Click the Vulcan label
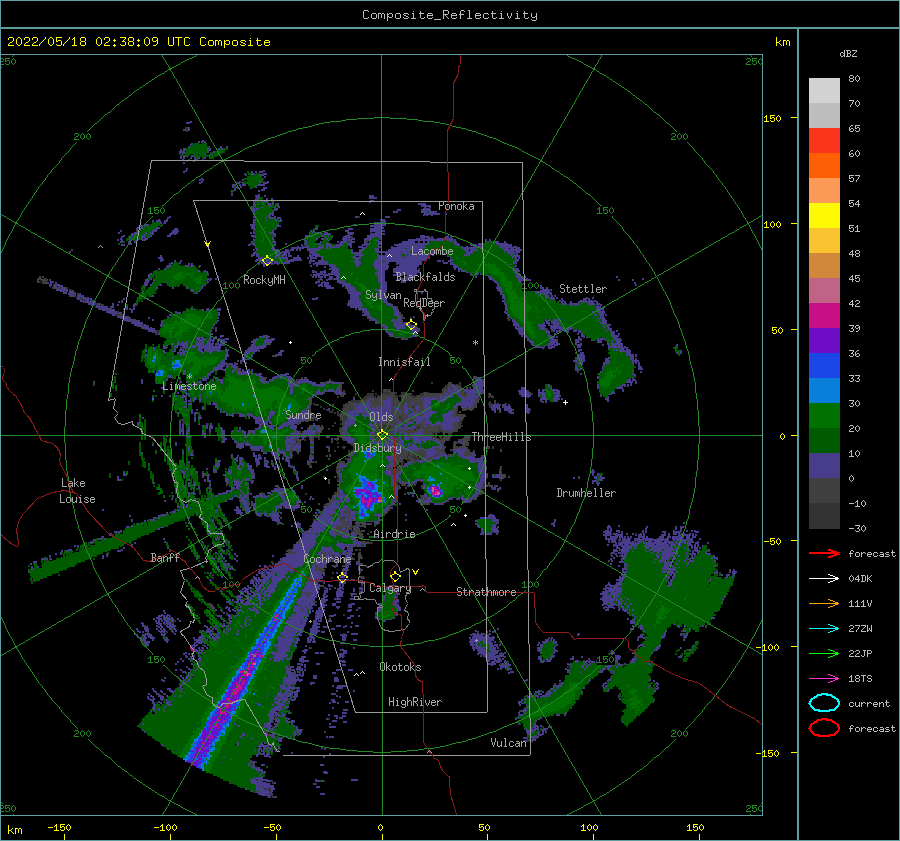Screen dimensions: 900x841 click(x=508, y=743)
